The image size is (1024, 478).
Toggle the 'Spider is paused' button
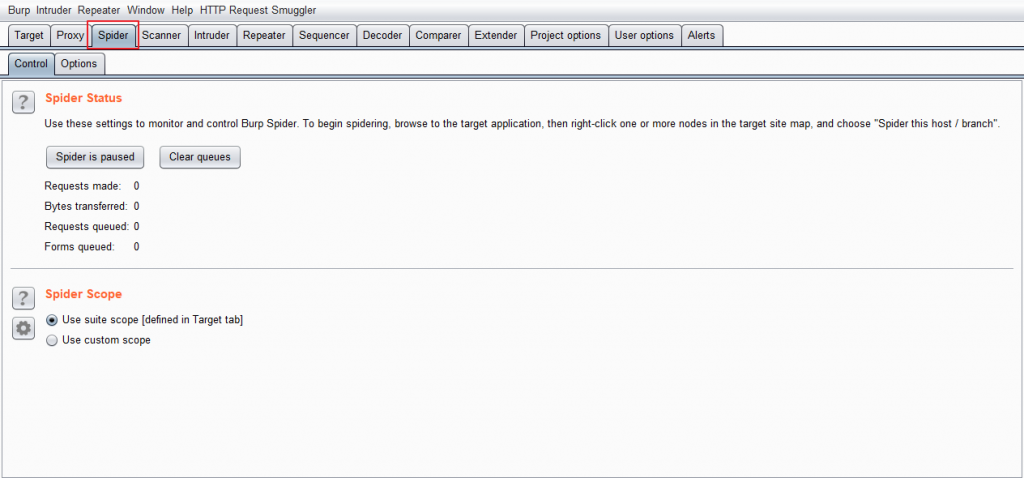(95, 157)
